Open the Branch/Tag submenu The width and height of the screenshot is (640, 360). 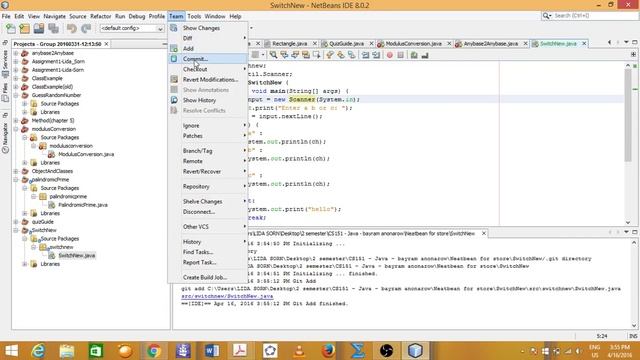(x=208, y=151)
